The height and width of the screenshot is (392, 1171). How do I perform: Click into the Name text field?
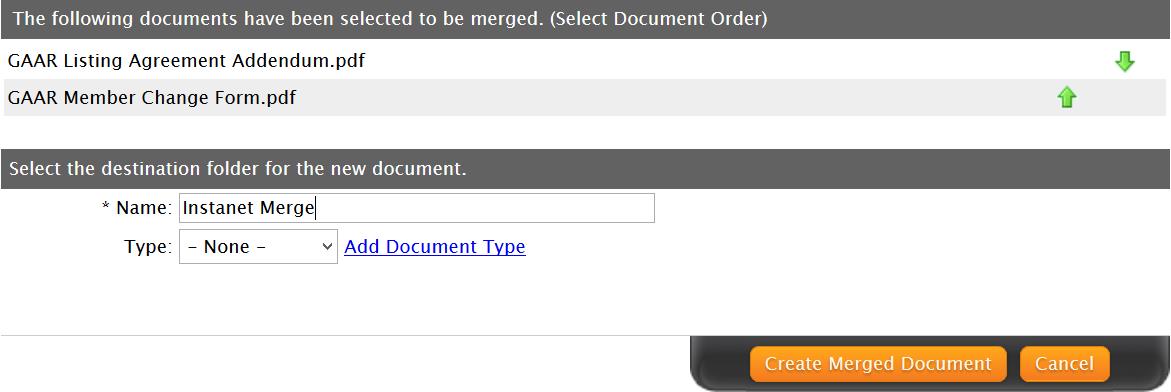(417, 208)
